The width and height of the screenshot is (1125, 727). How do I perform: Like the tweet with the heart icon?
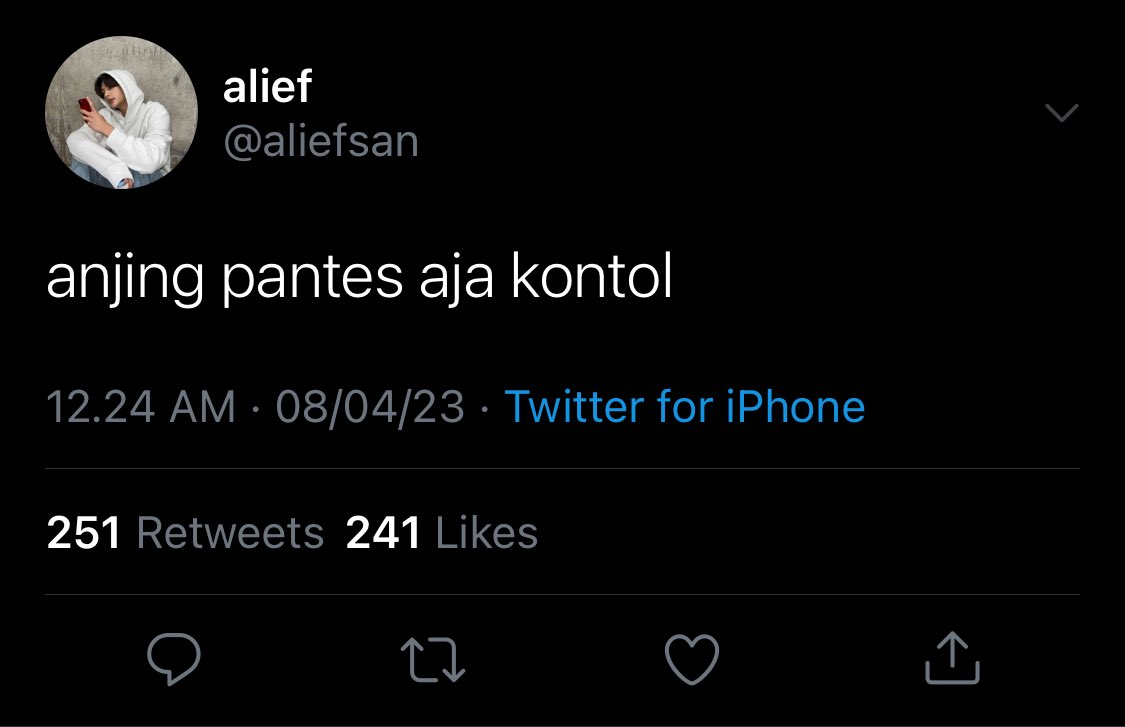point(692,659)
